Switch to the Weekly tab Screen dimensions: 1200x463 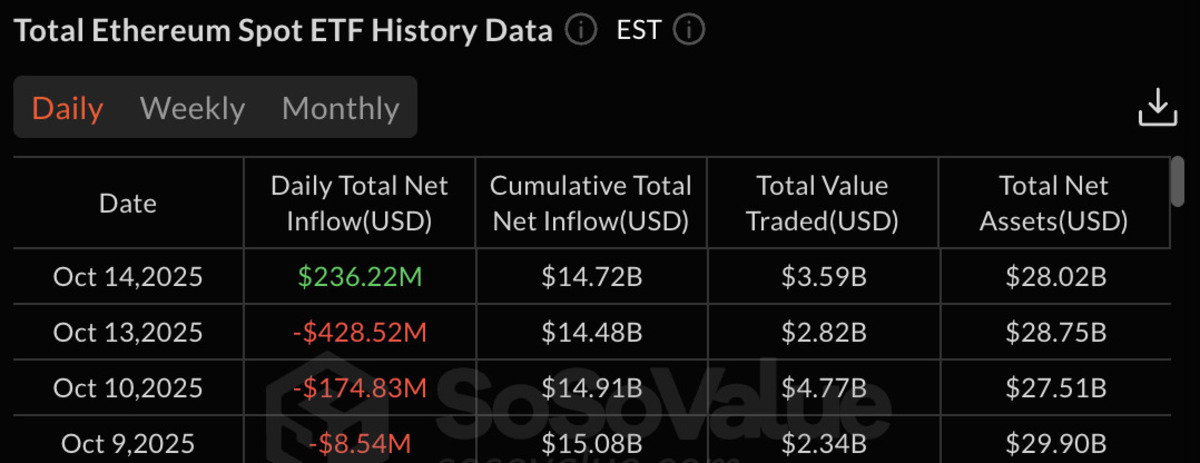tap(192, 108)
